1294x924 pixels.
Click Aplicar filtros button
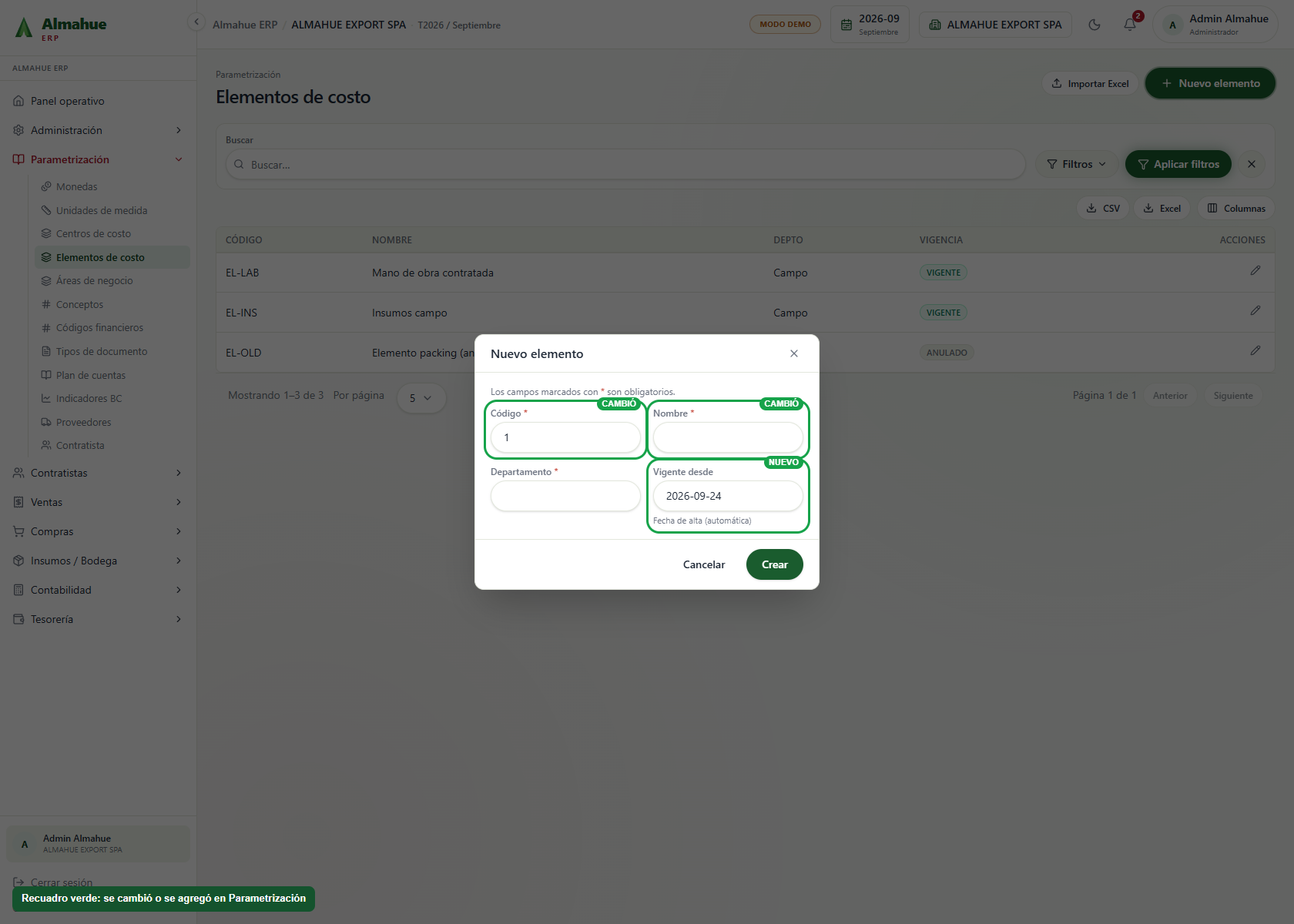click(x=1178, y=164)
